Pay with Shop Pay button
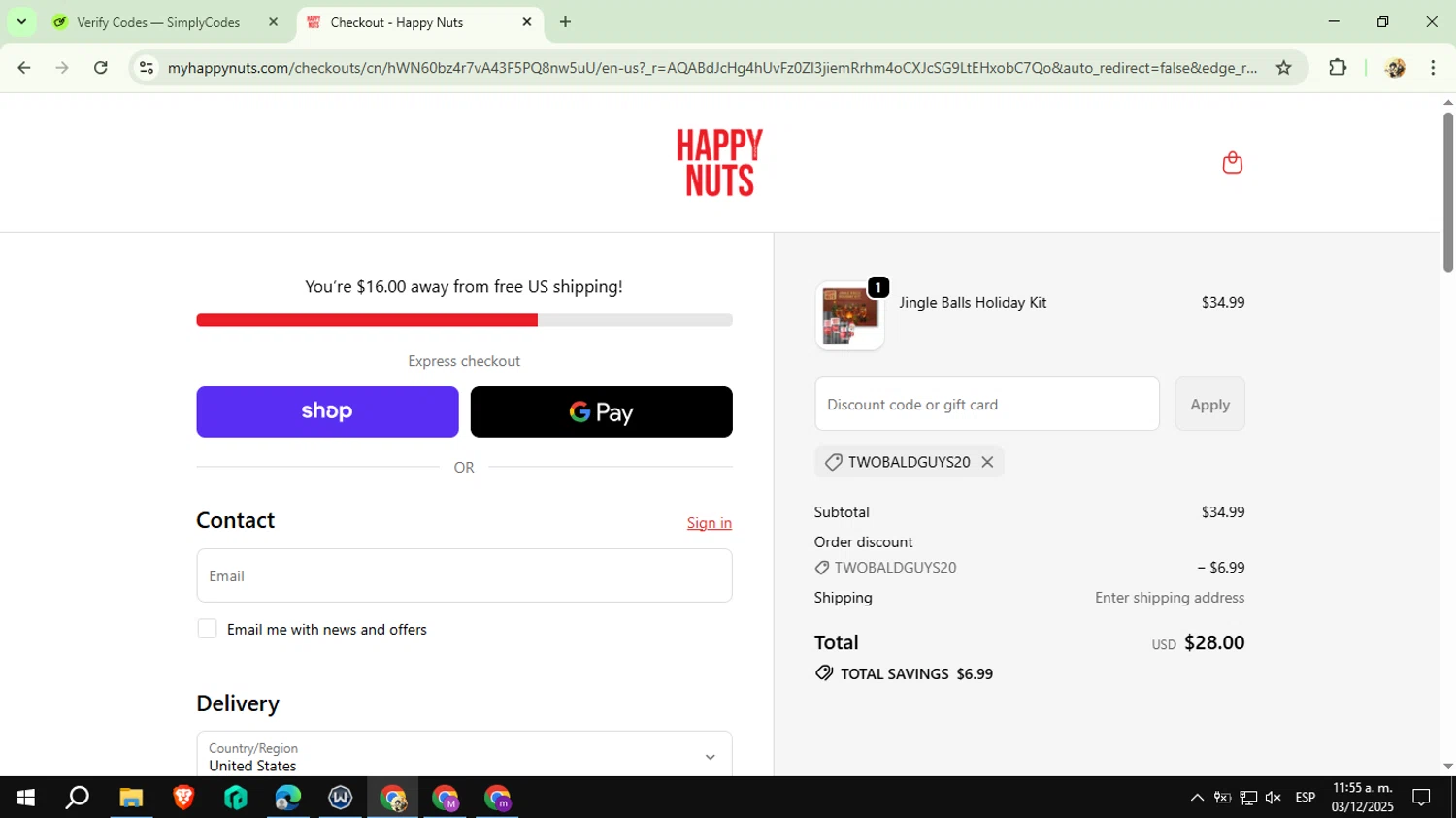 click(327, 411)
